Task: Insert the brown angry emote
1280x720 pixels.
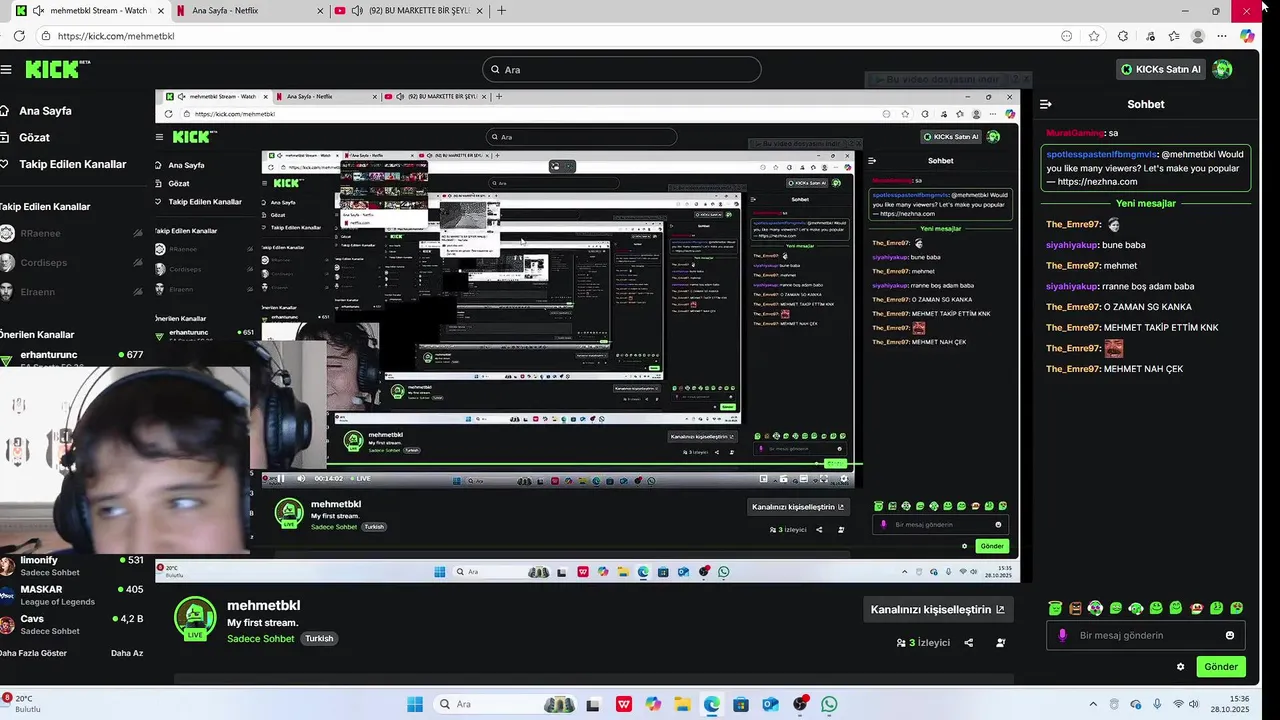Action: 1075,608
